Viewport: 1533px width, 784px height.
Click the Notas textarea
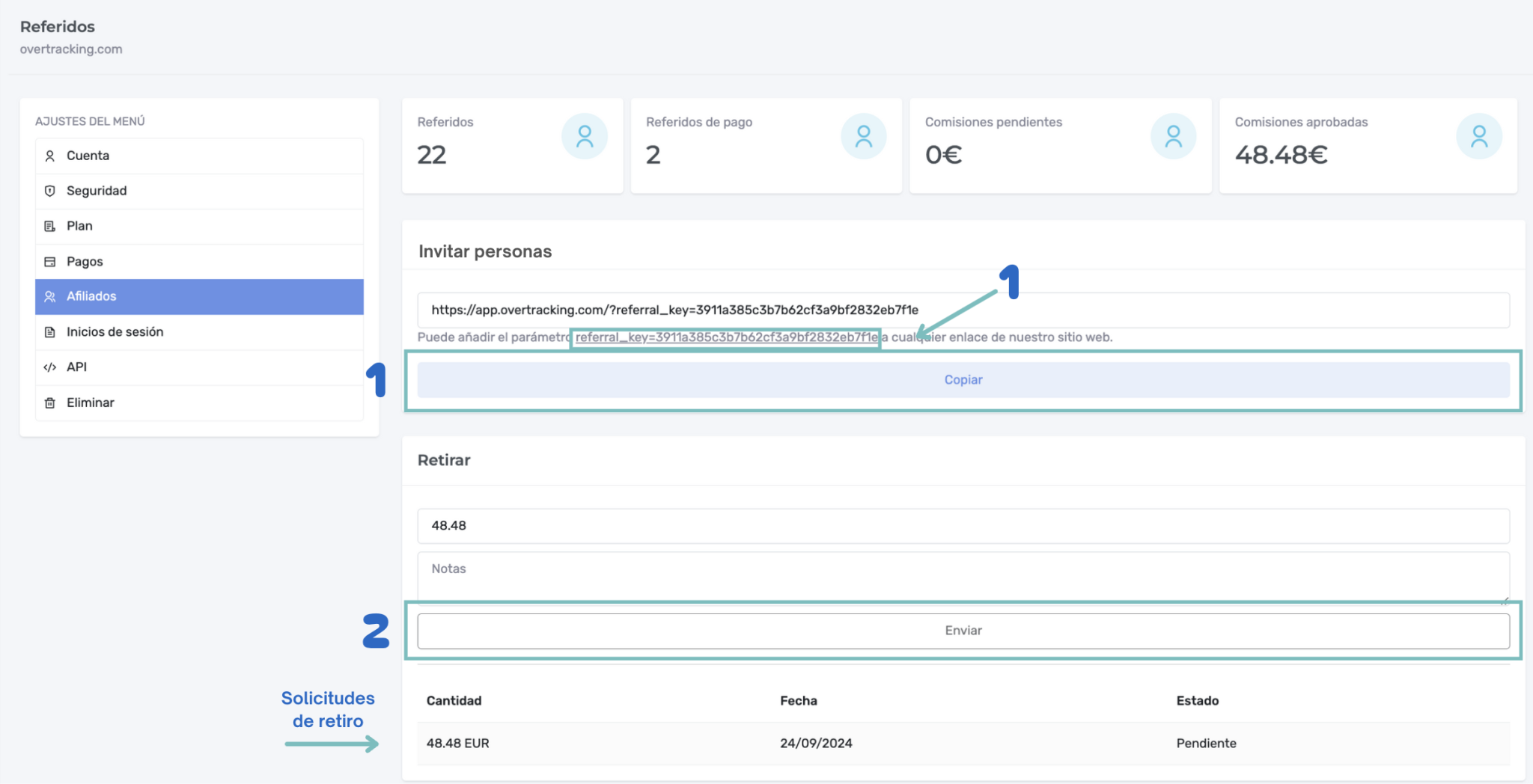[963, 578]
